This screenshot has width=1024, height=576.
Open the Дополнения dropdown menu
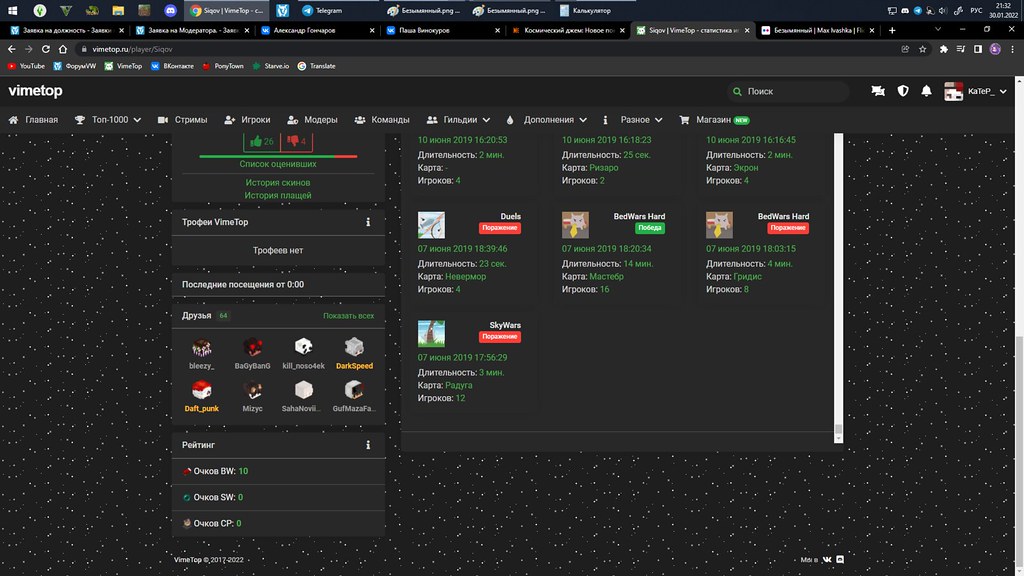(547, 120)
